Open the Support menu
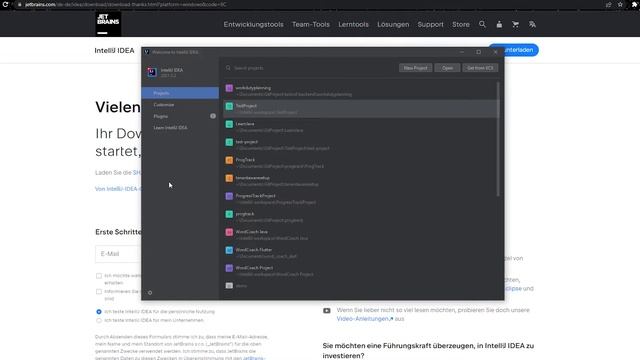 (430, 24)
